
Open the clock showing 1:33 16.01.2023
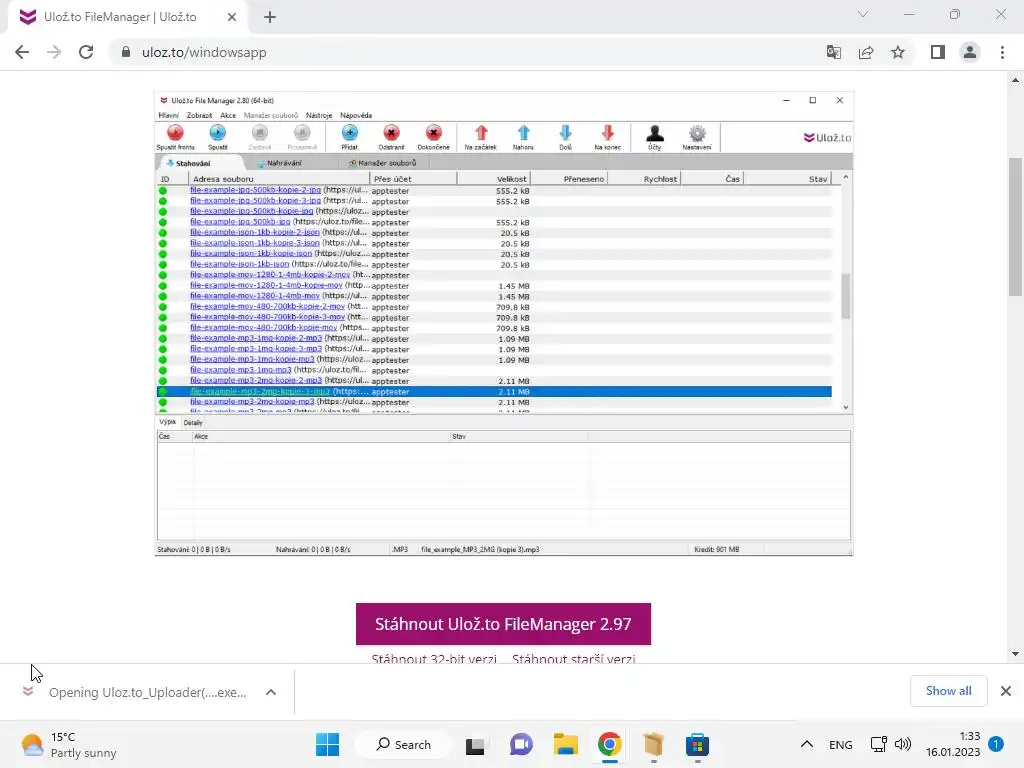click(953, 744)
